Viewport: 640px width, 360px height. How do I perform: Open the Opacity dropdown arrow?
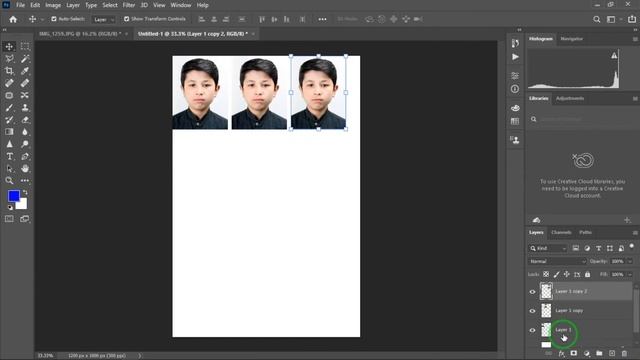click(630, 261)
